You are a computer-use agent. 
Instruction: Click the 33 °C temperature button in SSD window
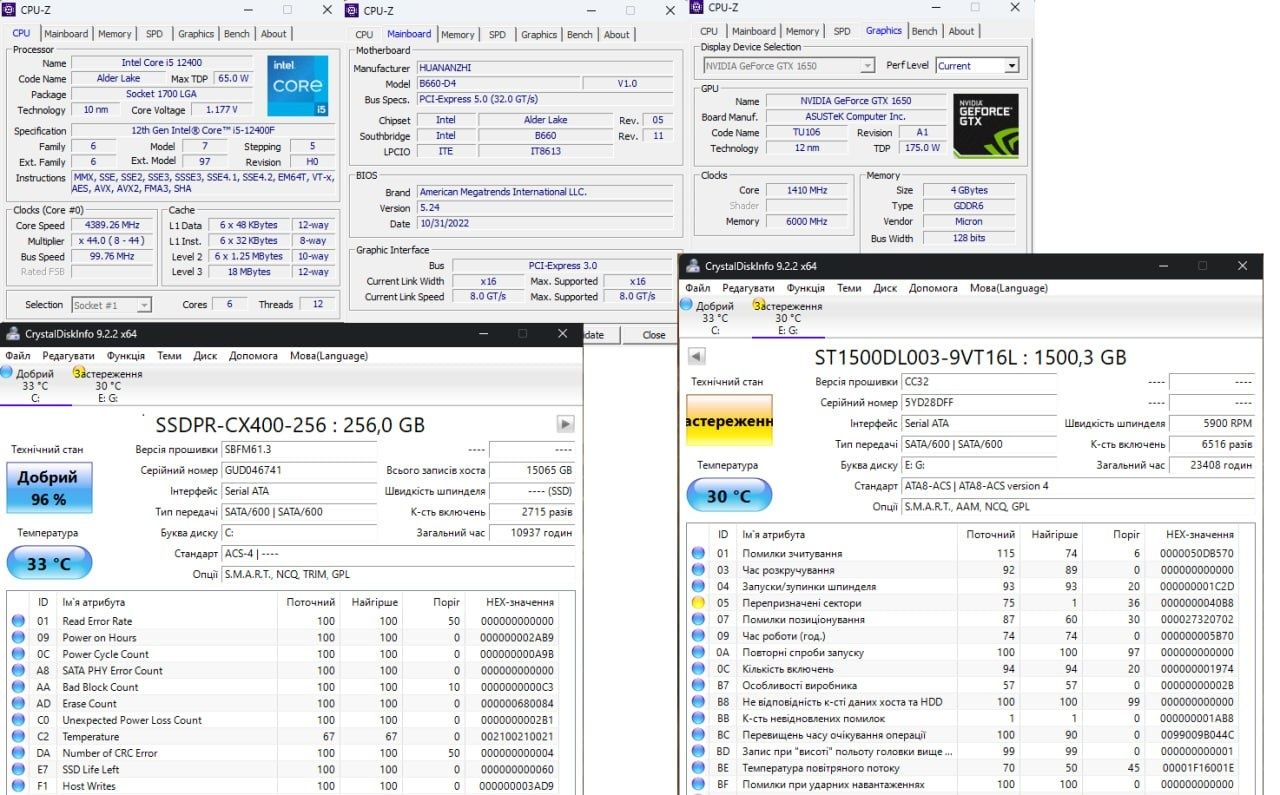click(x=49, y=563)
